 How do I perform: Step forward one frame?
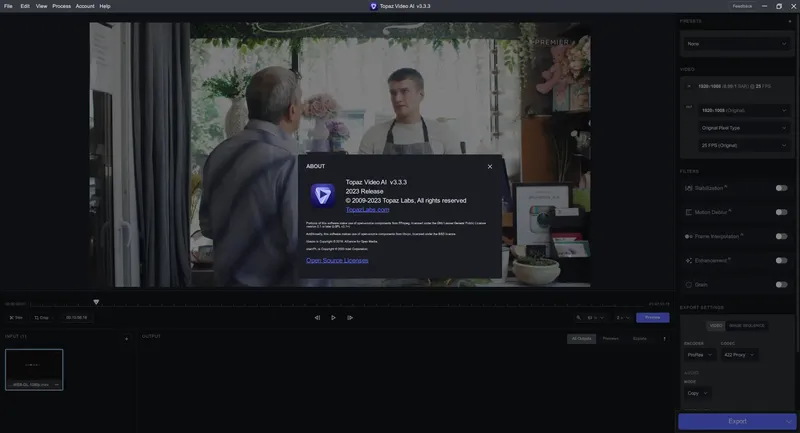click(x=350, y=318)
